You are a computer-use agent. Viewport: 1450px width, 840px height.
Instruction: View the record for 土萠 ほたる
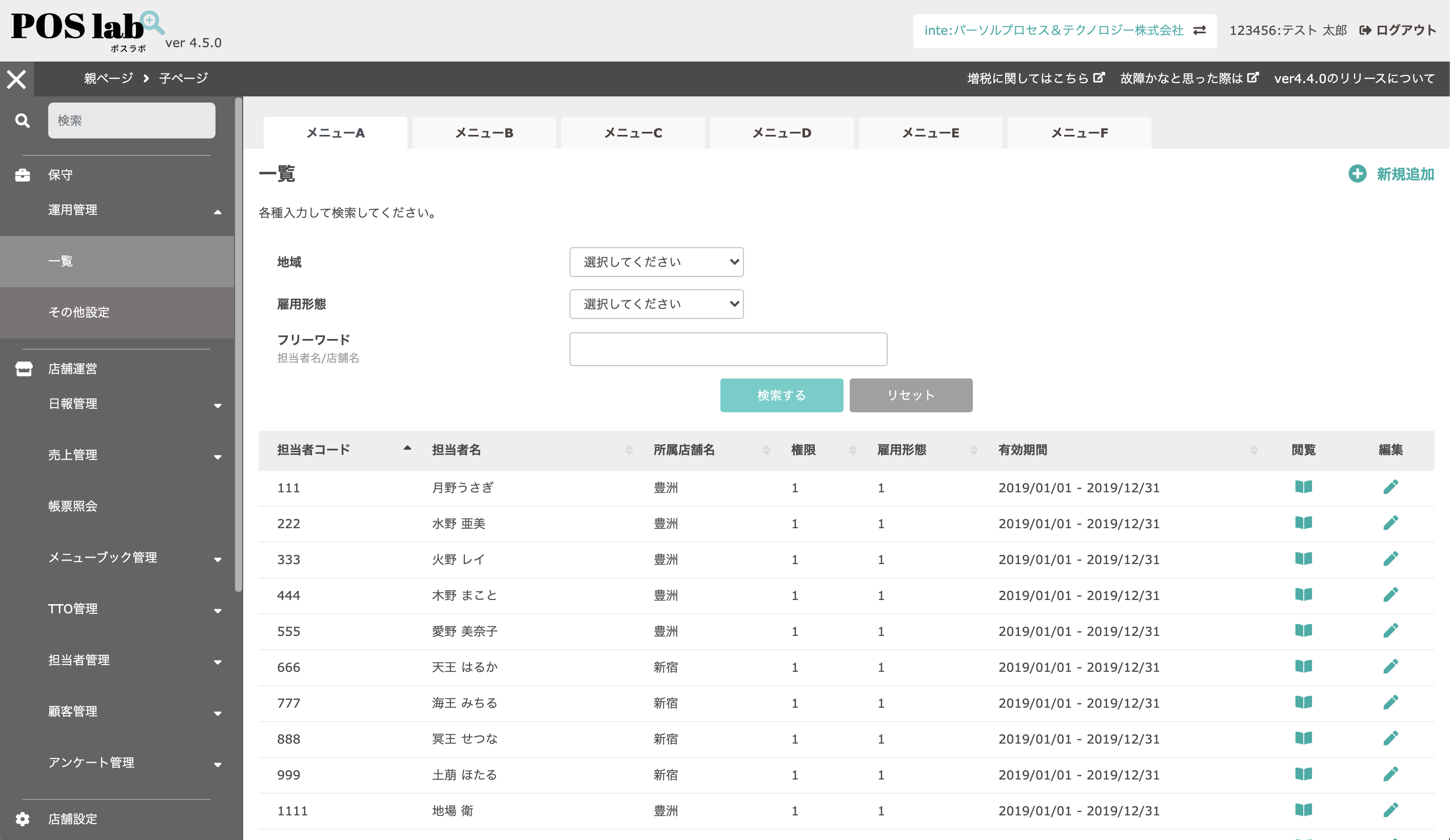[1303, 774]
